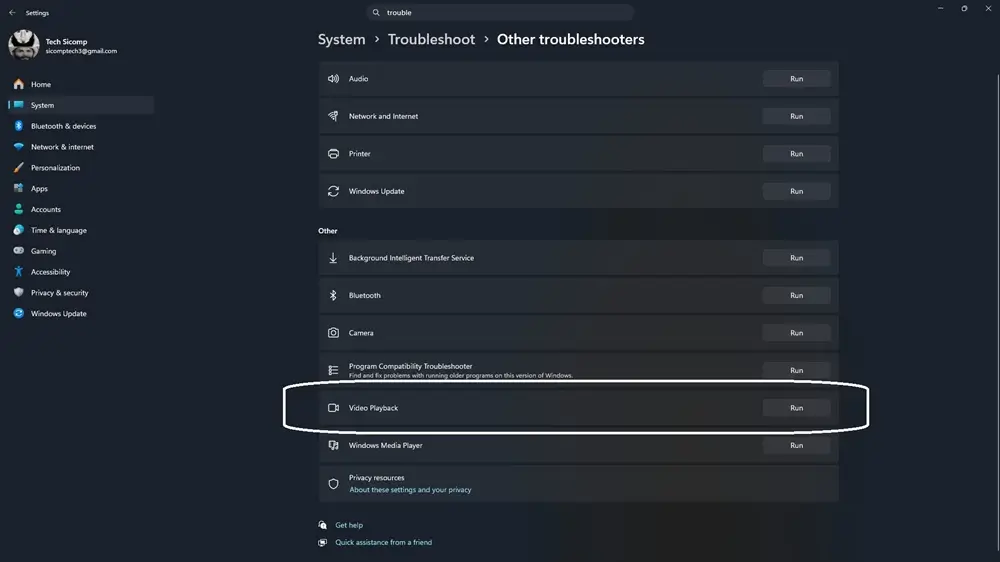Viewport: 1000px width, 562px height.
Task: Open Gaming settings
Action: click(80, 251)
